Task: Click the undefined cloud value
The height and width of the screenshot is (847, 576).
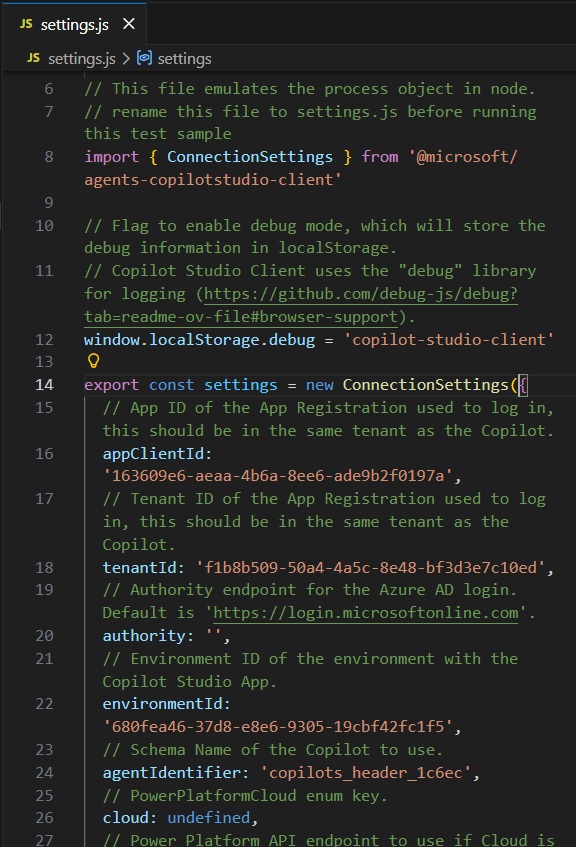Action: coord(209,818)
